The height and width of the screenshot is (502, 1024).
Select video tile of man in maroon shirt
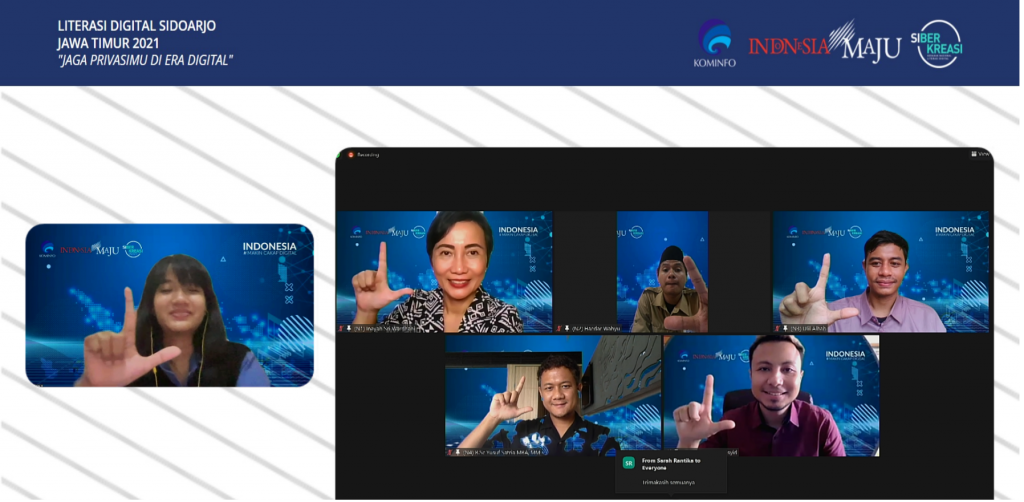[771, 395]
